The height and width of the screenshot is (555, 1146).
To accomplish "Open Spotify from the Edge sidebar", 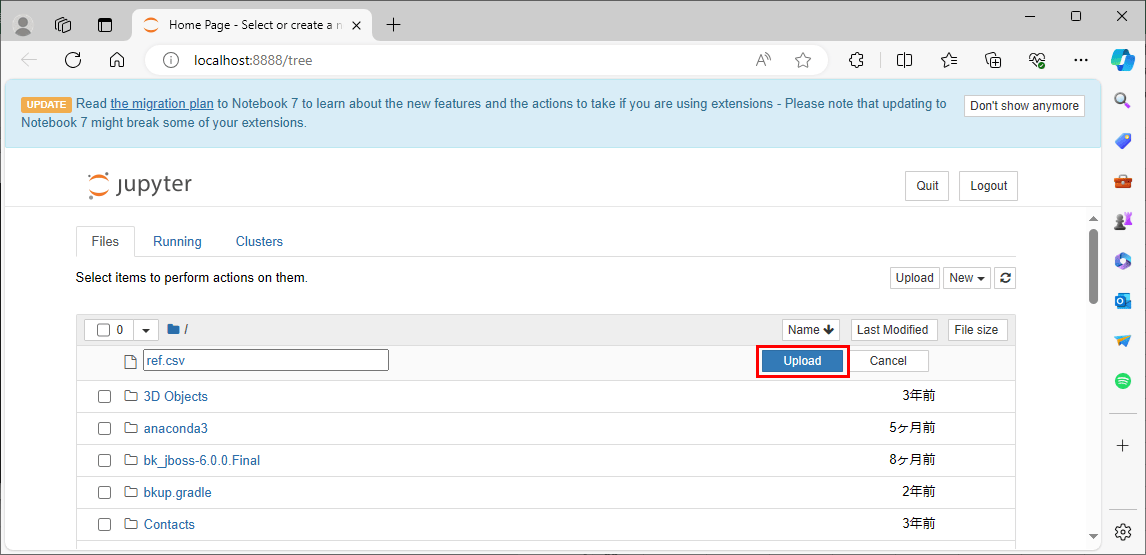I will point(1123,381).
